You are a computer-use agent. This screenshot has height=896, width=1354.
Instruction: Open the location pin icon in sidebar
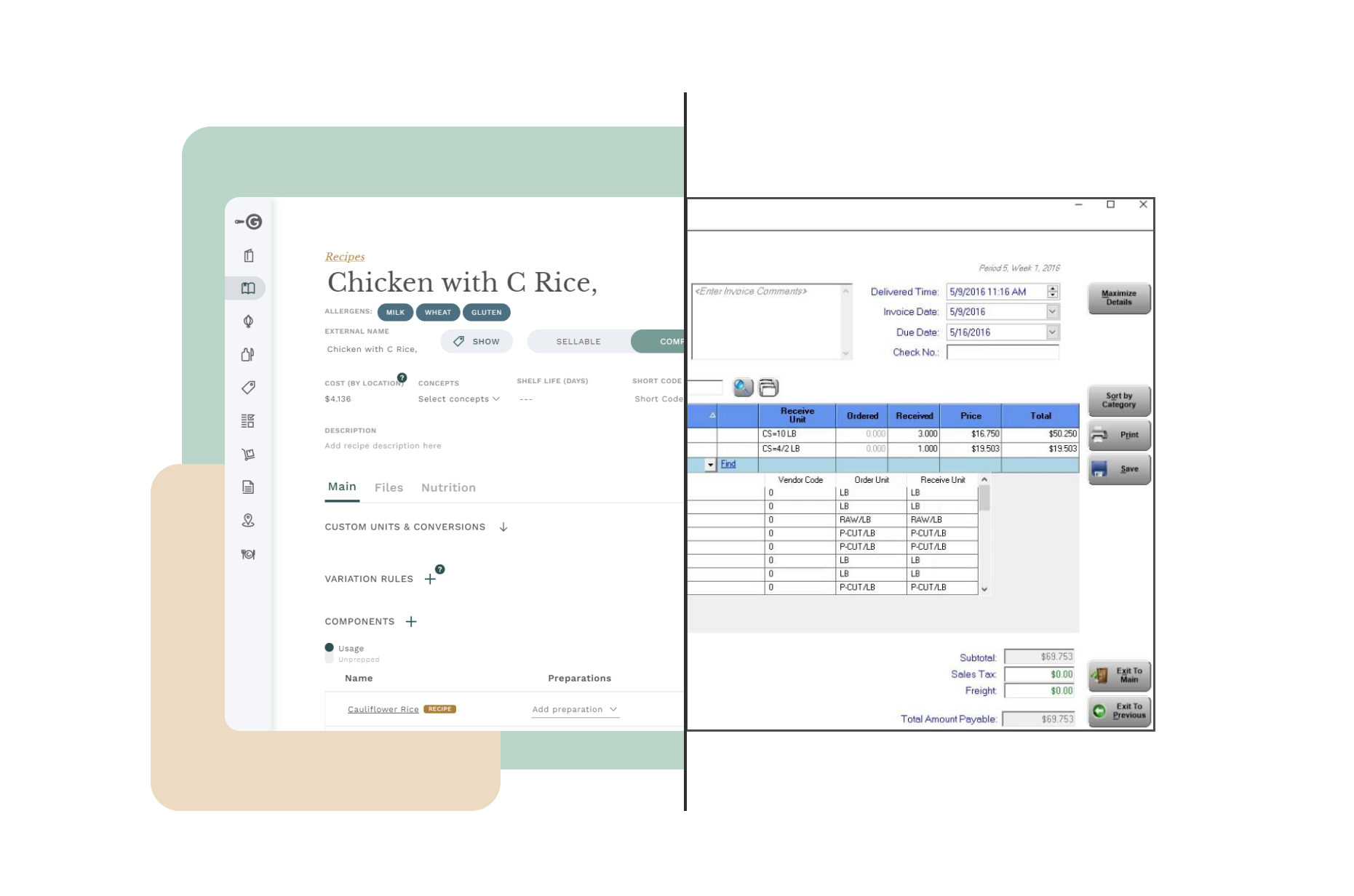point(248,520)
